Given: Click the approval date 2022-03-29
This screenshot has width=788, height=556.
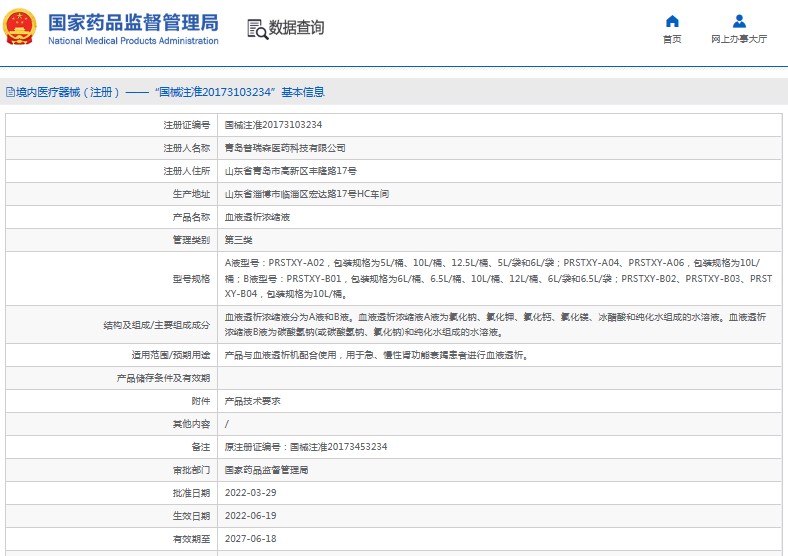Looking at the screenshot, I should click(250, 492).
